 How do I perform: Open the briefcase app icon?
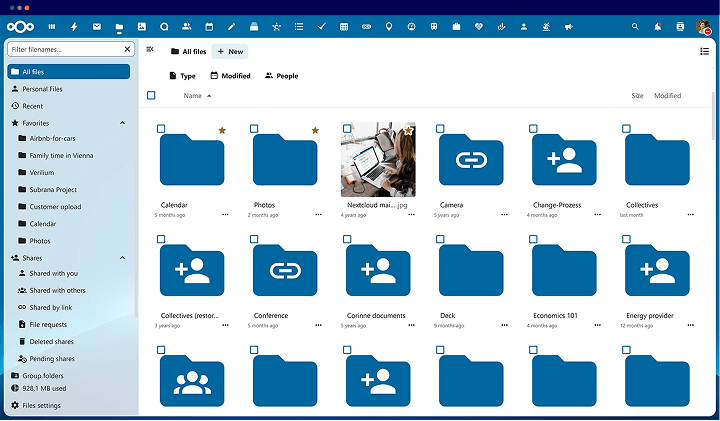[x=456, y=27]
